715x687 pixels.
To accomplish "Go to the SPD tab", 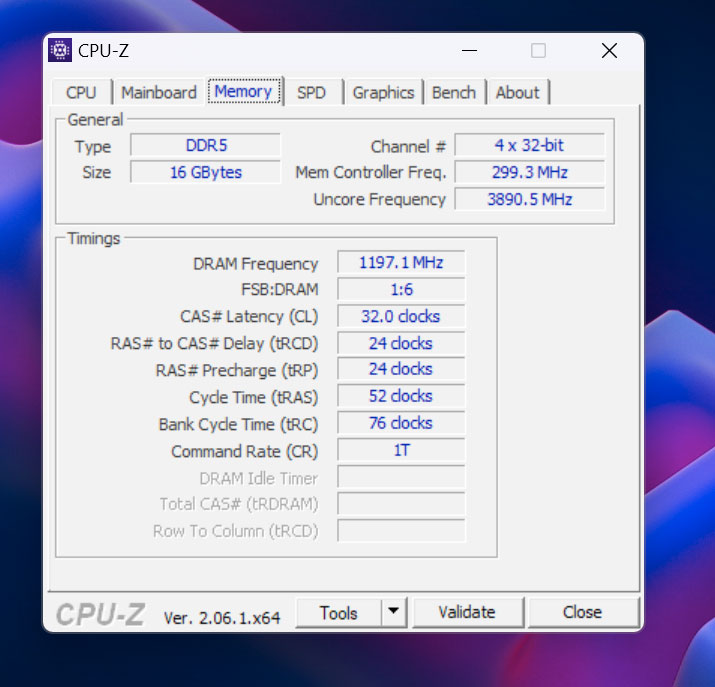I will tap(311, 93).
